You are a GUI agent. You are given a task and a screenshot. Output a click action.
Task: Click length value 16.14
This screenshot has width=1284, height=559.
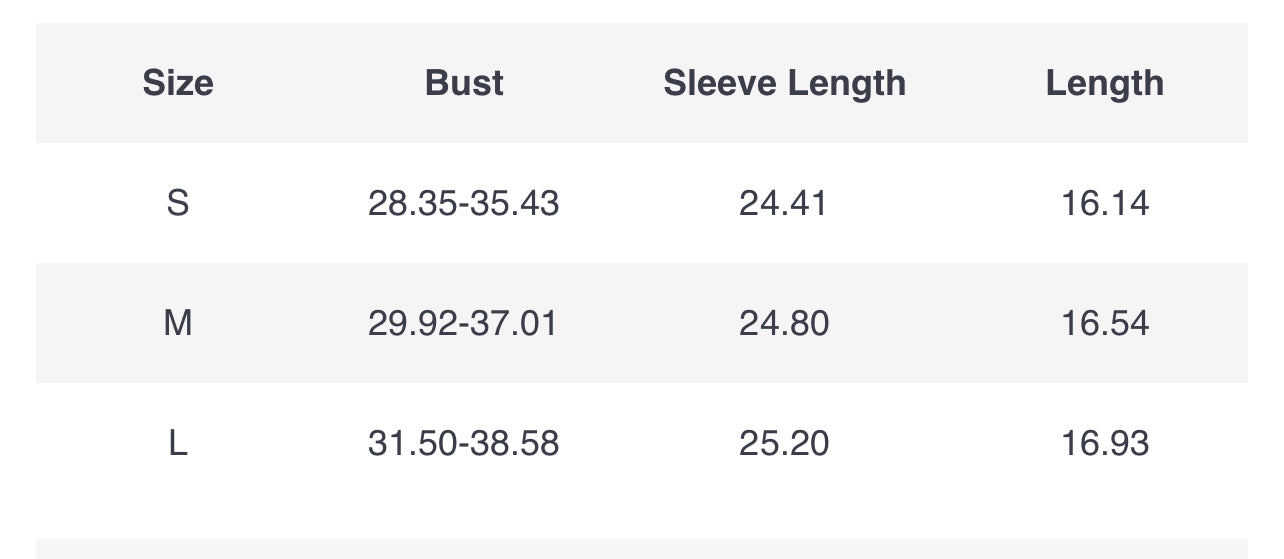pos(1105,203)
